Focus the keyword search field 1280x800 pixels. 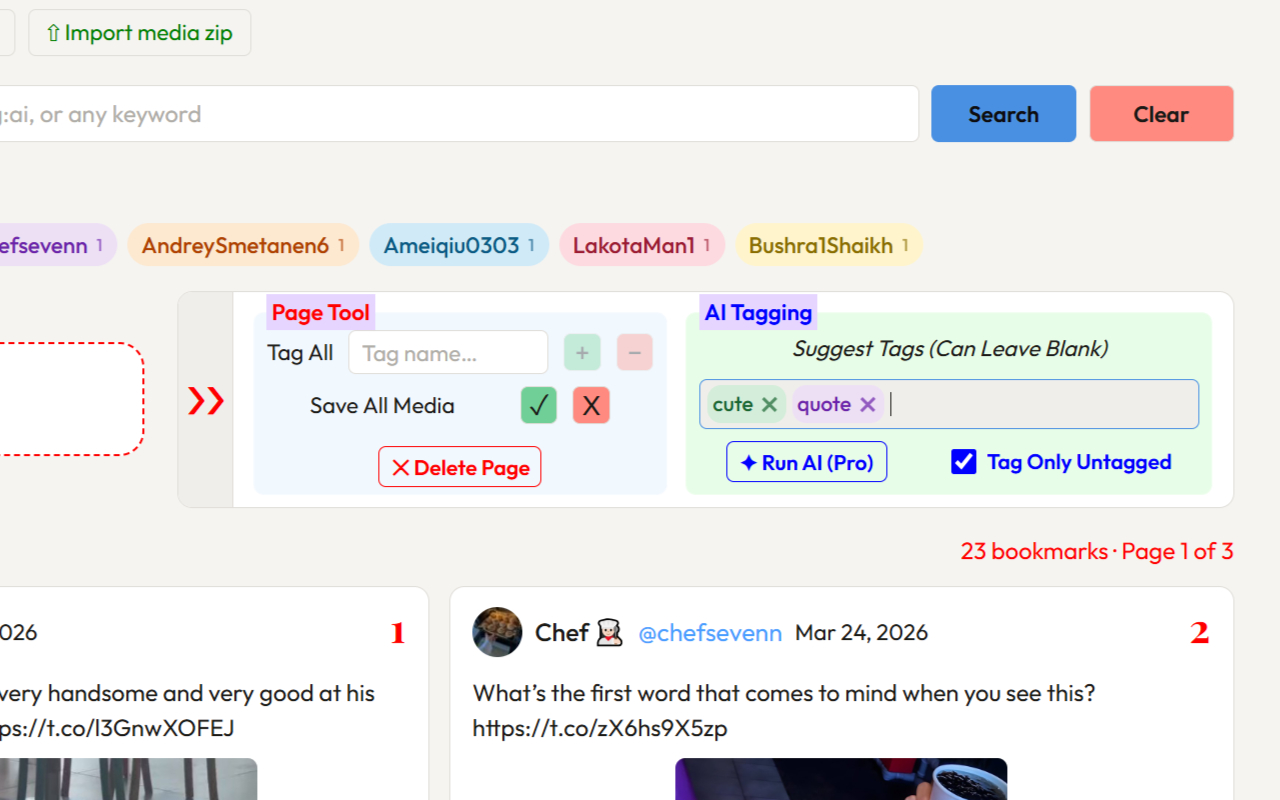(x=458, y=114)
